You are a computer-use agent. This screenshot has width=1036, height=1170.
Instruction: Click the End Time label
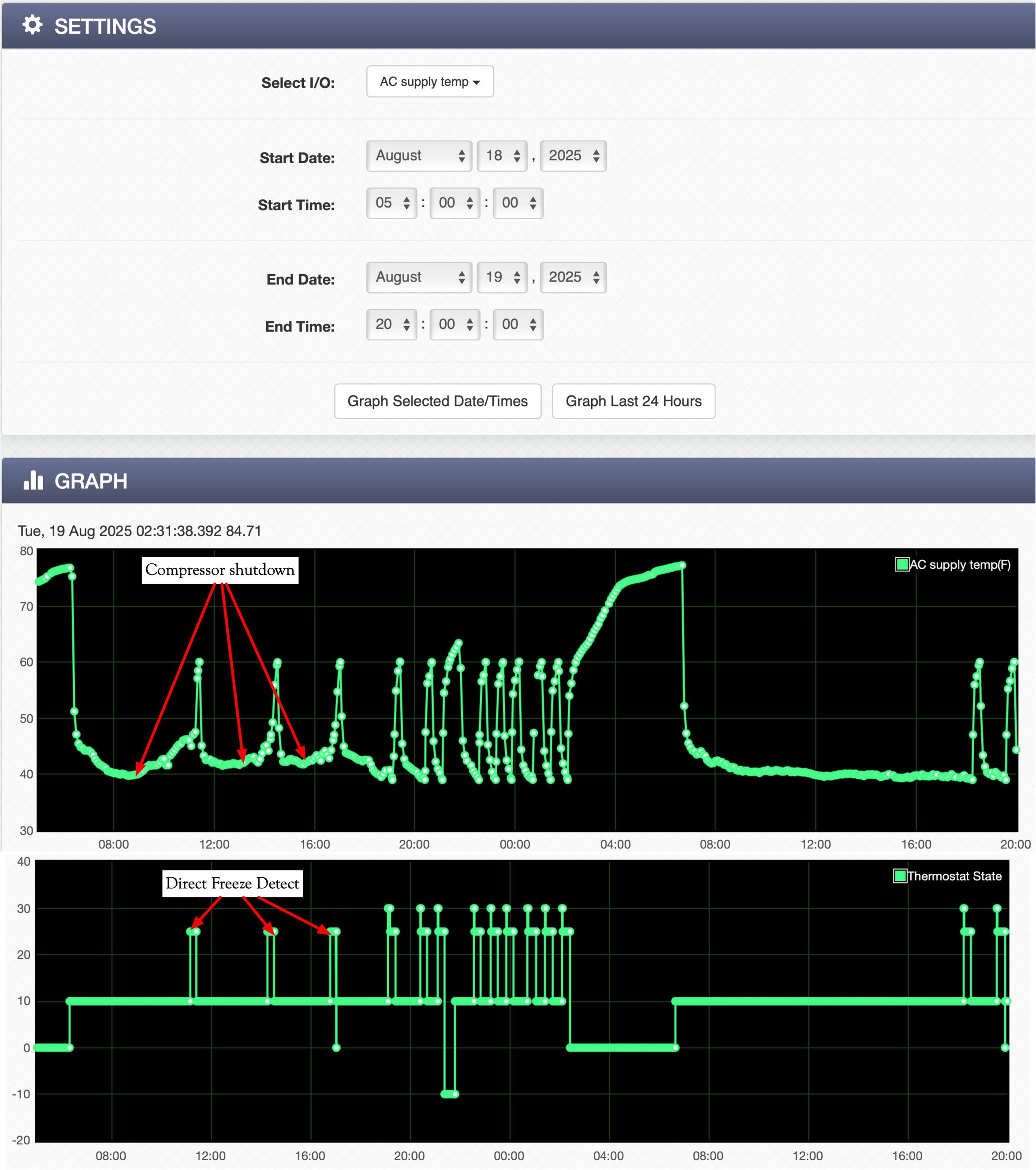[x=300, y=327]
